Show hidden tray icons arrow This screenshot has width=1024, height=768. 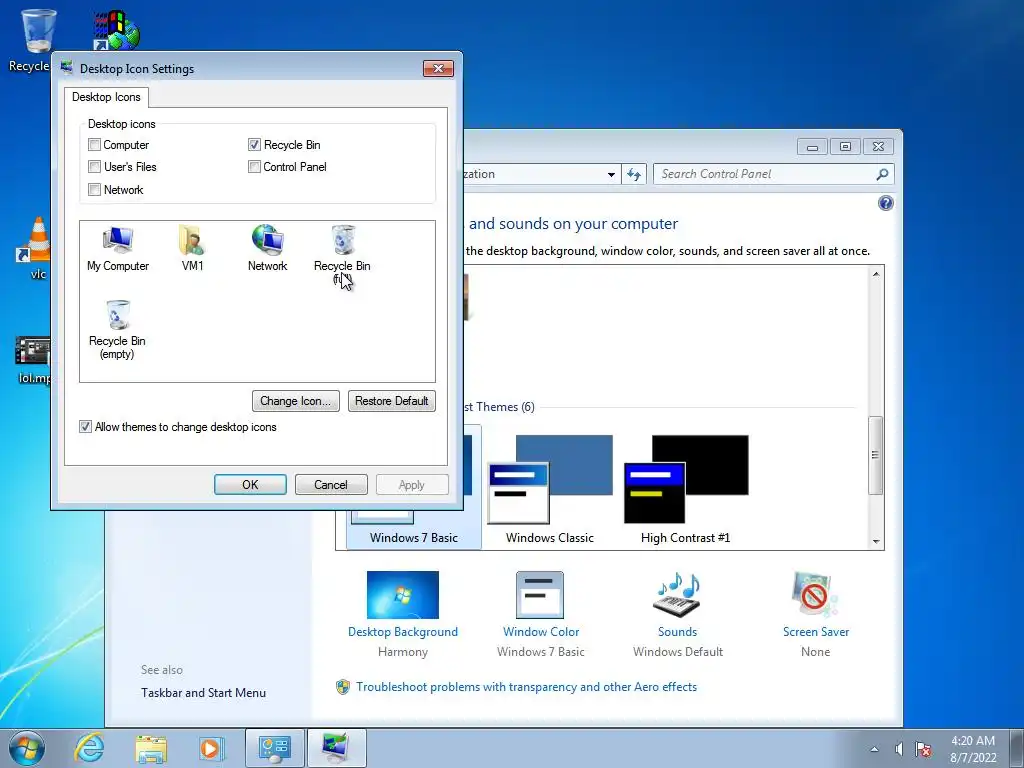(874, 749)
